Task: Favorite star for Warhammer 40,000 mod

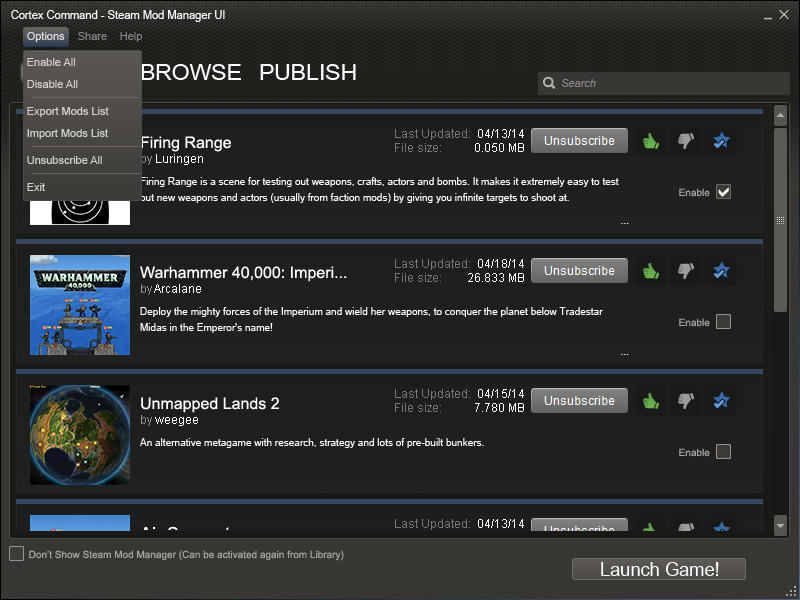Action: 721,271
